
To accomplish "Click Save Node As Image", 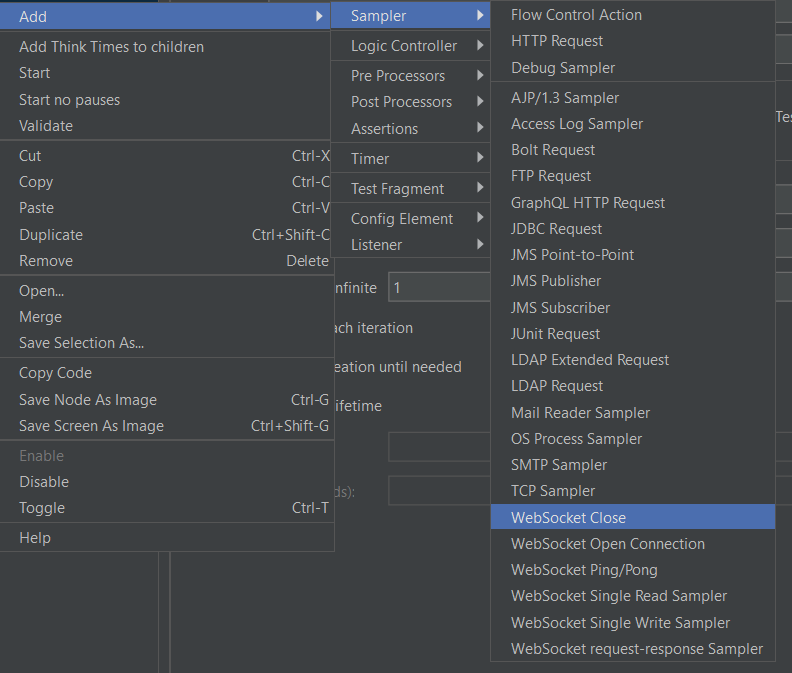I will coord(88,400).
